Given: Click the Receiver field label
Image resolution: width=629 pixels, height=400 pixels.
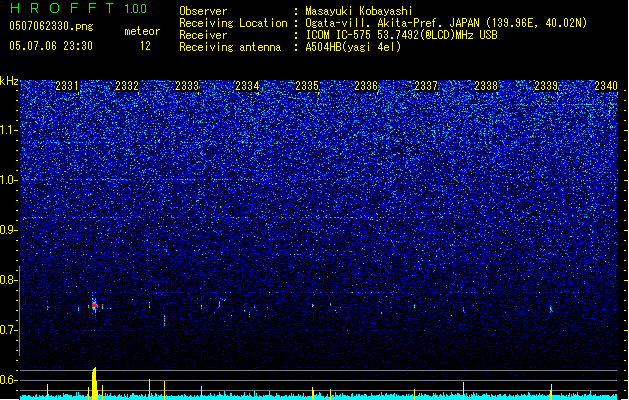Looking at the screenshot, I should [x=203, y=35].
